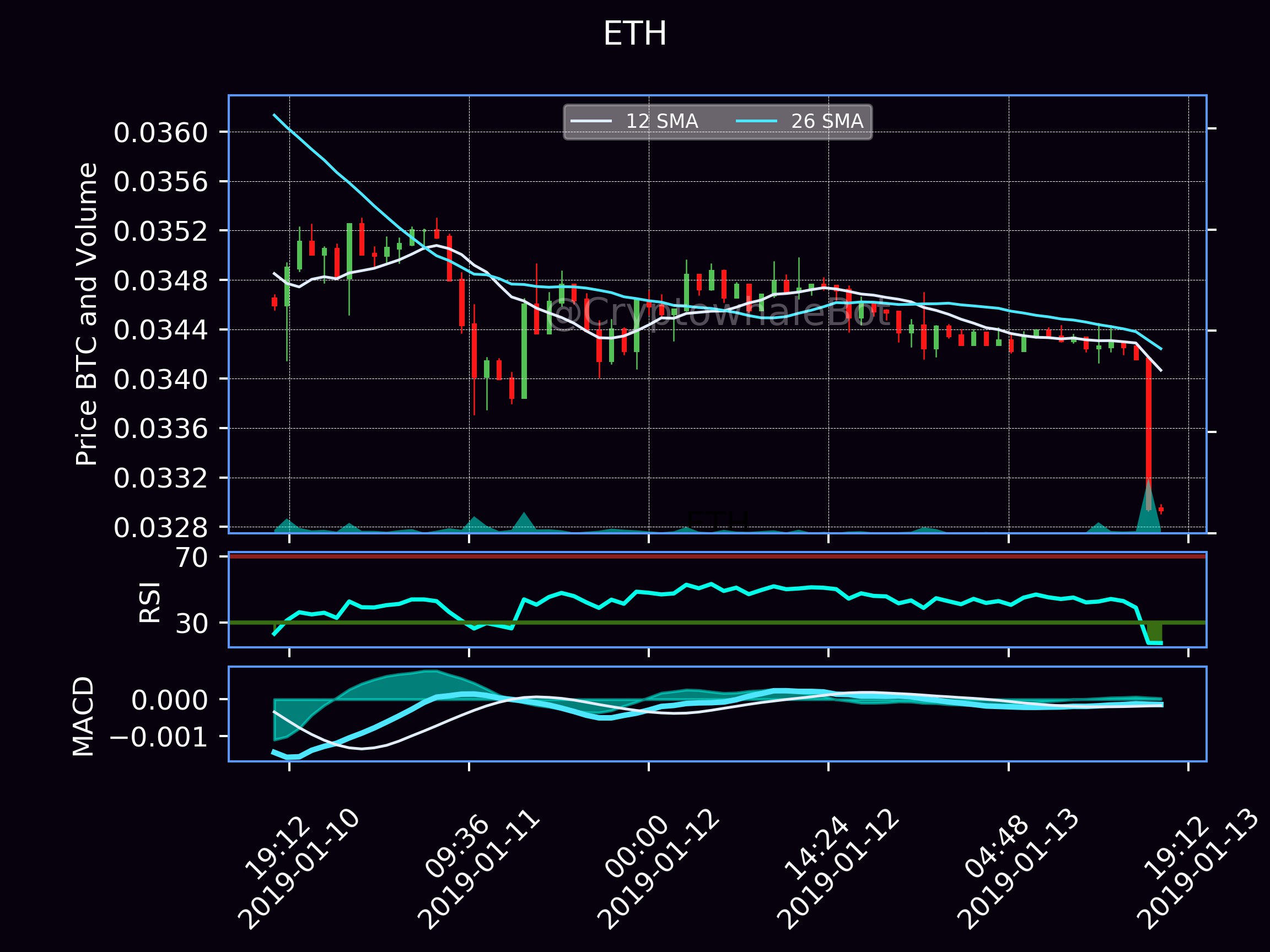Screen dimensions: 1270x952
Task: Click the 0.0332 price axis label
Action: [161, 479]
